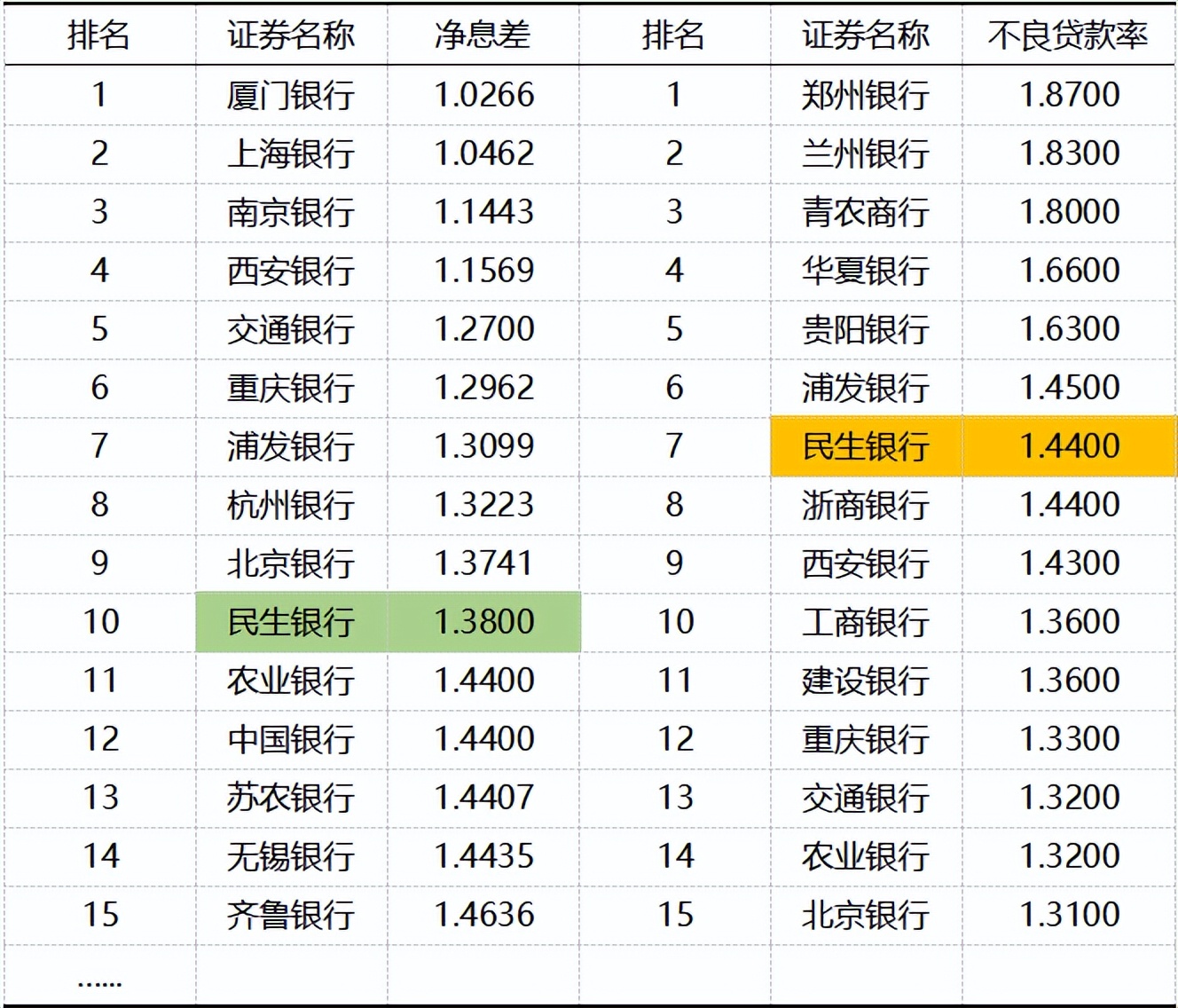The image size is (1178, 1008).
Task: Click the value 1.1443
Action: [484, 211]
